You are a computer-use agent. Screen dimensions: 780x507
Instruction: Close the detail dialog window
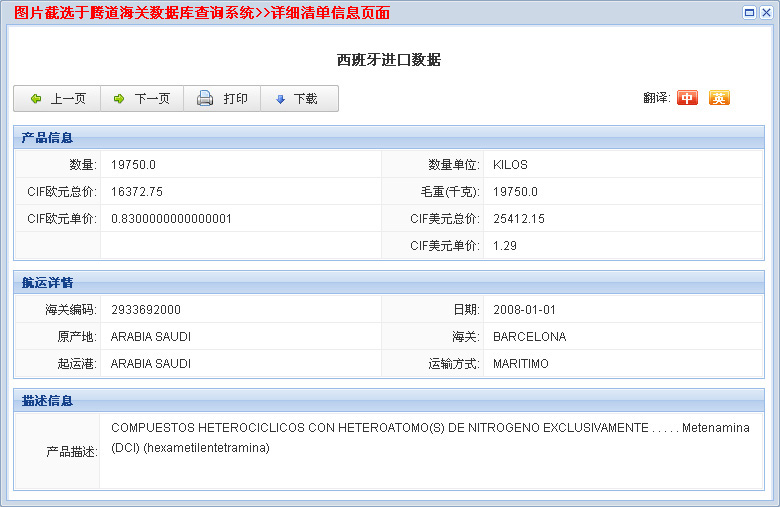pos(766,12)
